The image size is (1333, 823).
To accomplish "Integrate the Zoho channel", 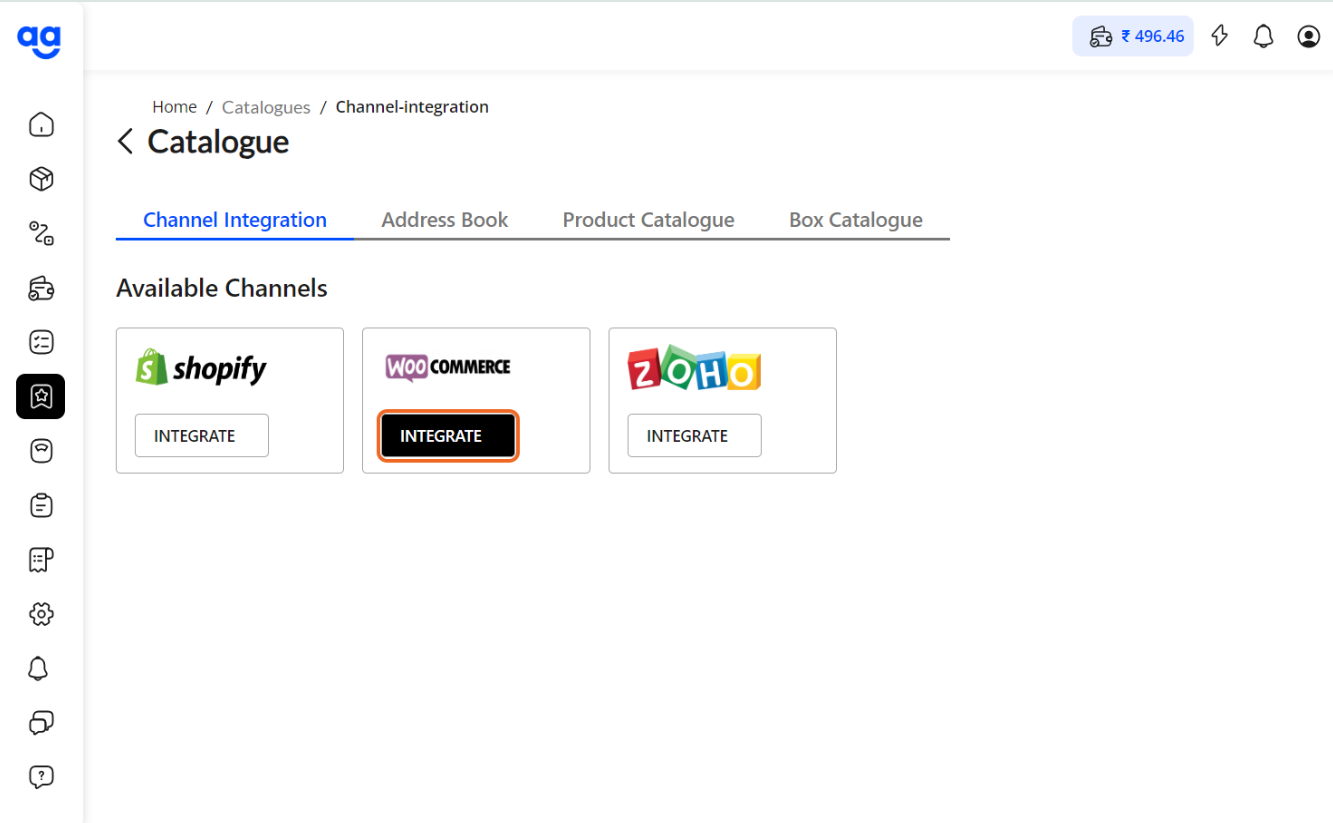I will 694,436.
